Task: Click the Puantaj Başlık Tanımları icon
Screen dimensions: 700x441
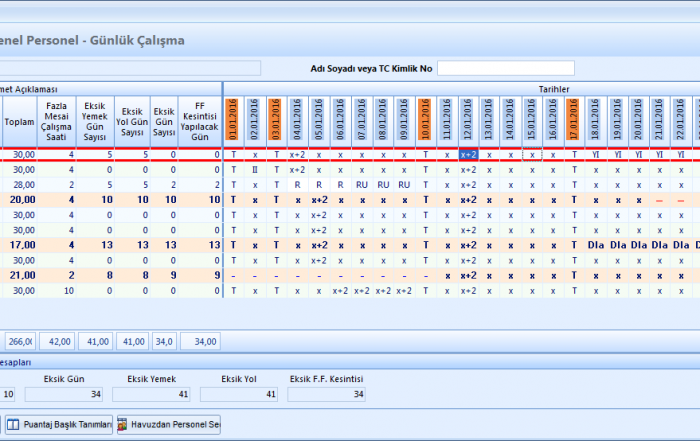Action: [x=13, y=424]
